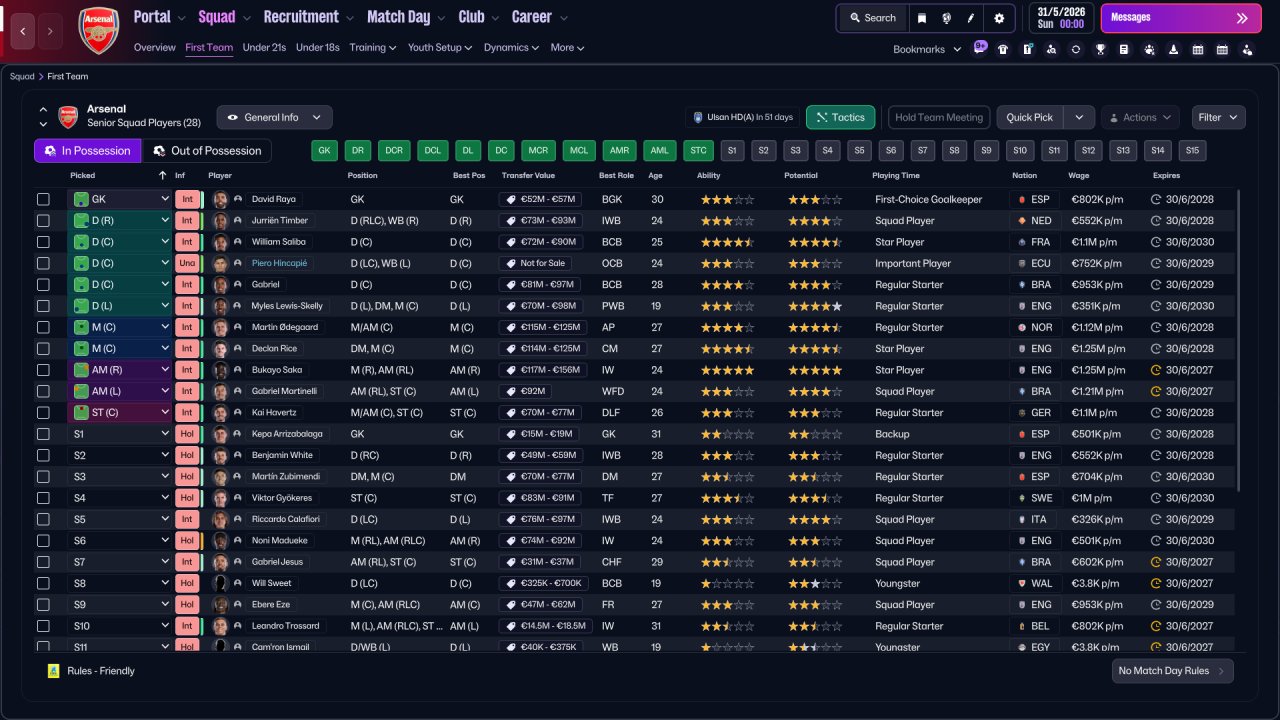Expand the Quick Pick dropdown arrow
The image size is (1280, 720).
point(1078,117)
